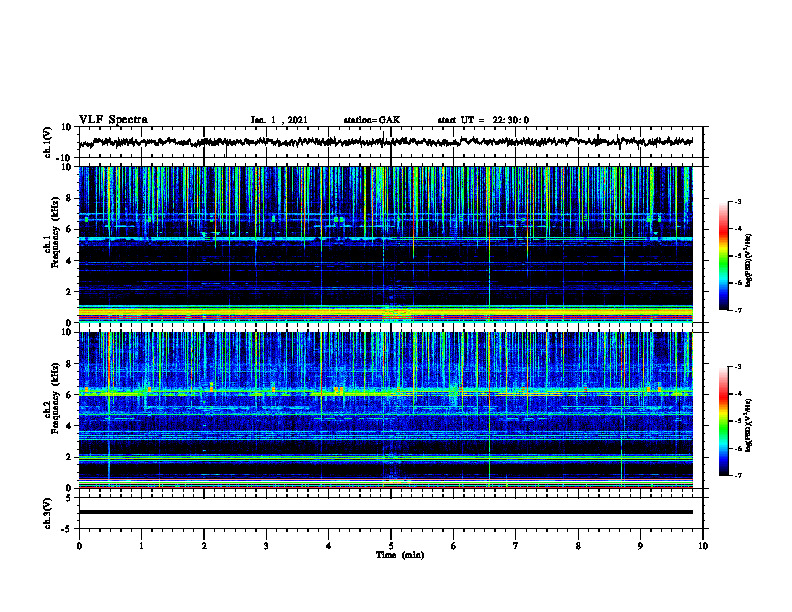Click time axis tick label "3"
Image resolution: width=792 pixels, height=612 pixels.
266,546
